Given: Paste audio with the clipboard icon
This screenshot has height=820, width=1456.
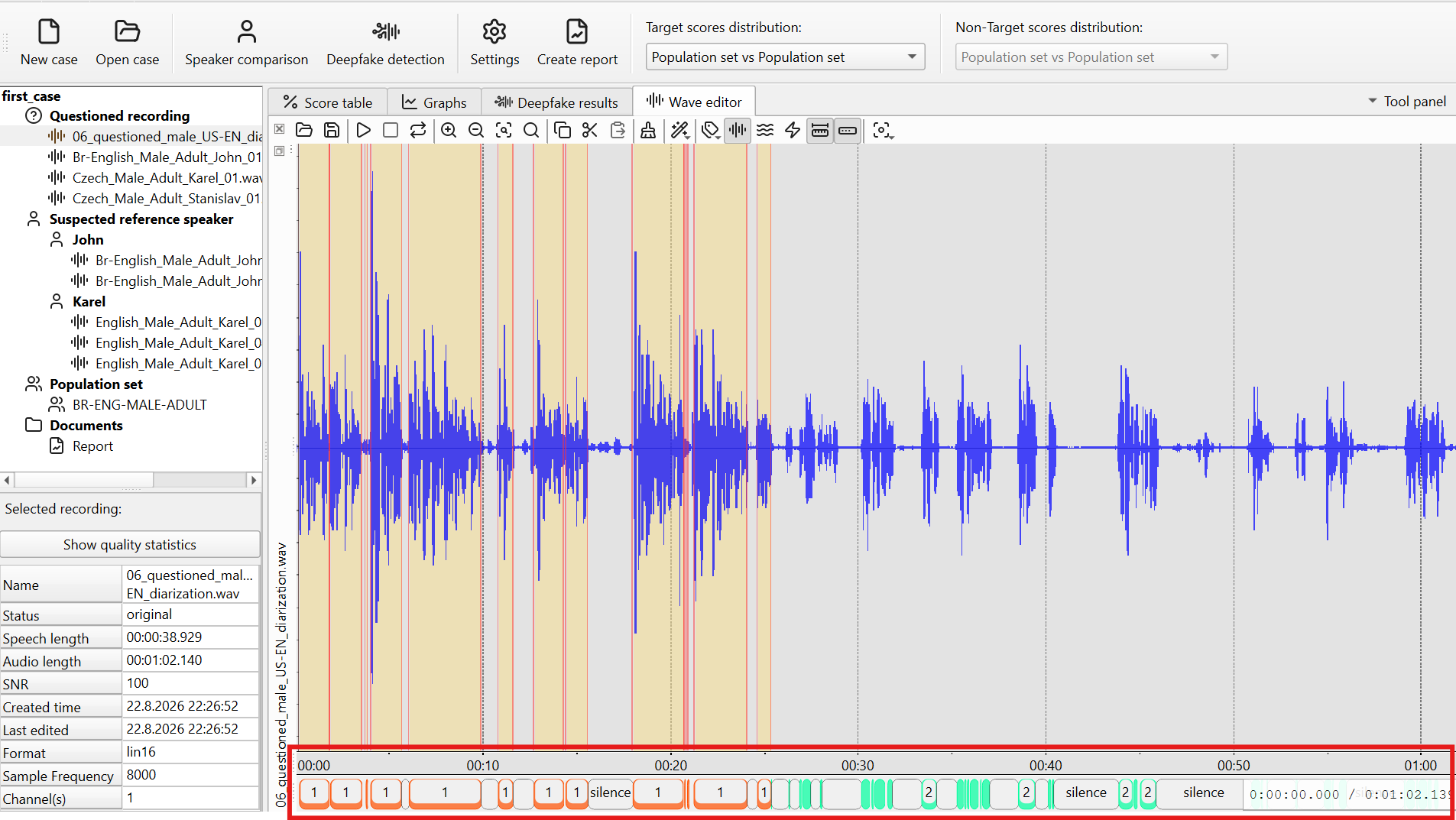Looking at the screenshot, I should [618, 130].
